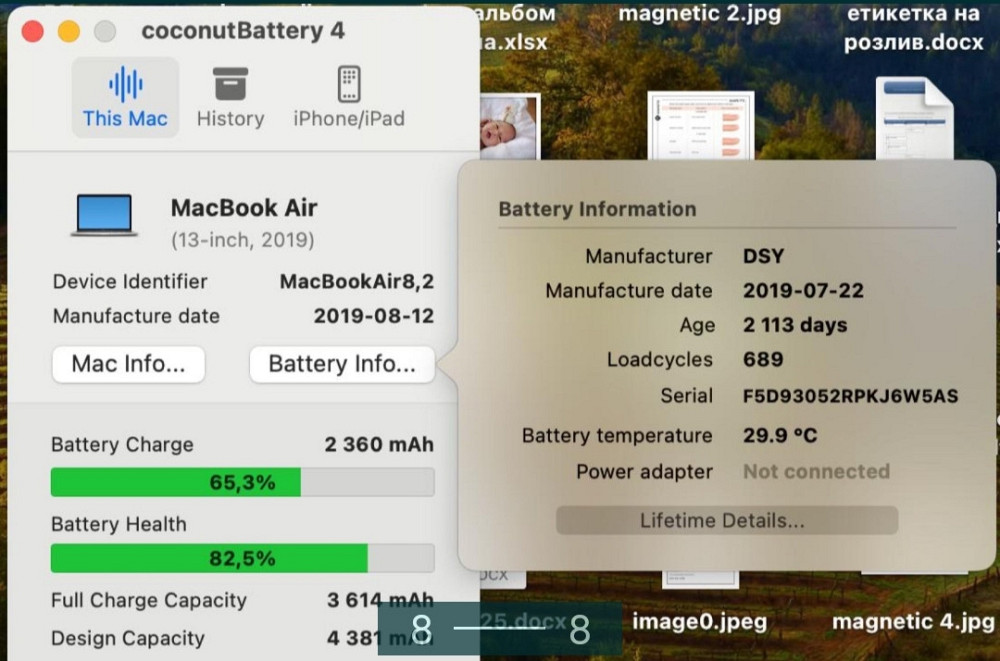Open the image0.jpeg file on desktop
Screen dimensions: 1000x661
pos(700,621)
